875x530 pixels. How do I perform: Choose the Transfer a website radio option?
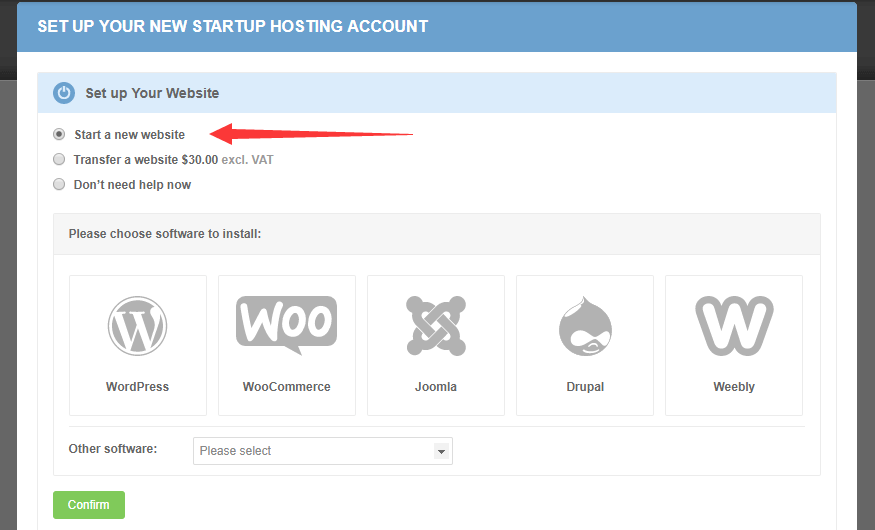60,159
